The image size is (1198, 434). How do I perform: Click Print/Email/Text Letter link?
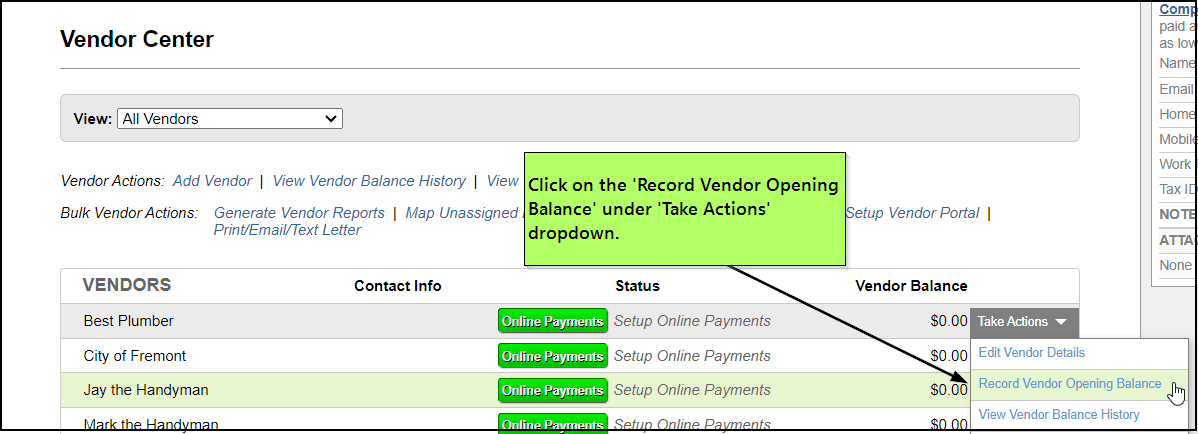pos(287,230)
